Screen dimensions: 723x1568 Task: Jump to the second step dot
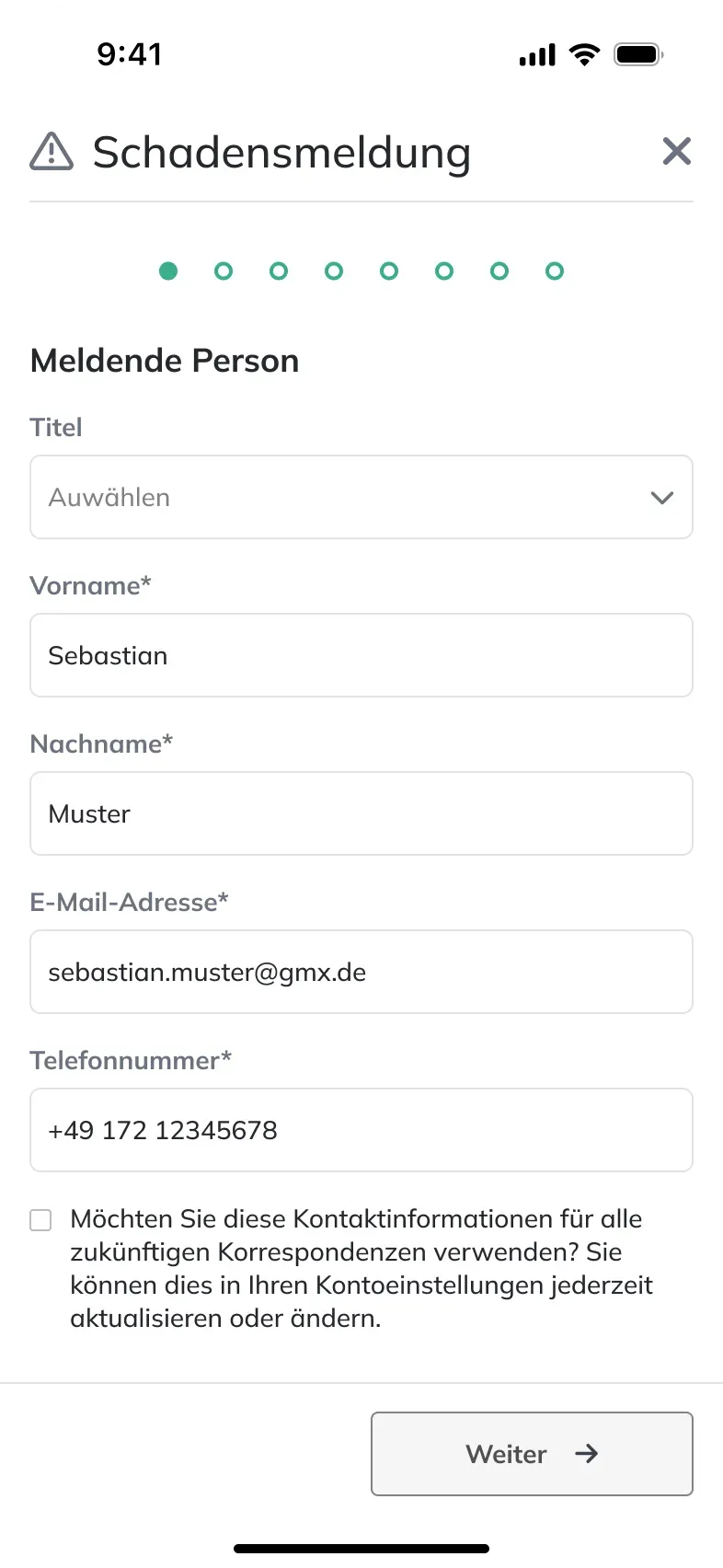point(224,271)
